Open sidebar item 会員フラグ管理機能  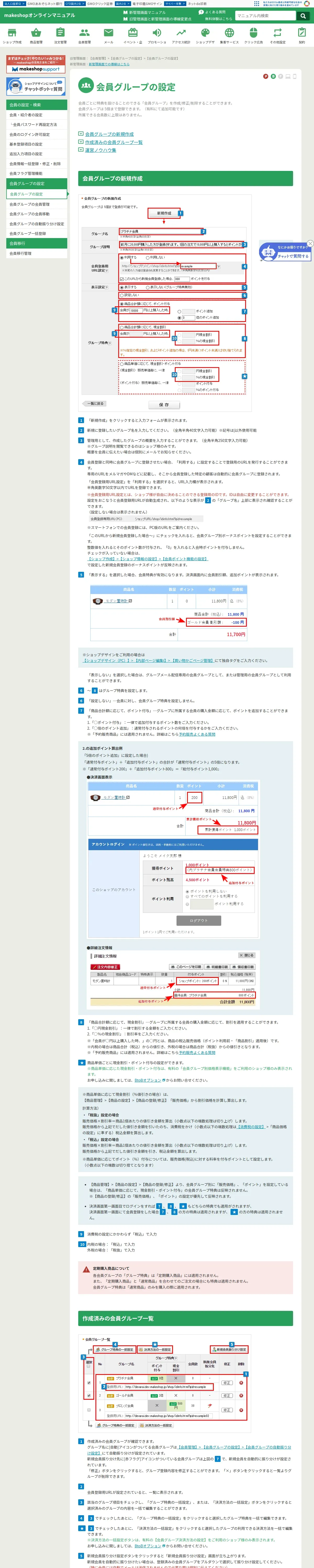[37, 174]
